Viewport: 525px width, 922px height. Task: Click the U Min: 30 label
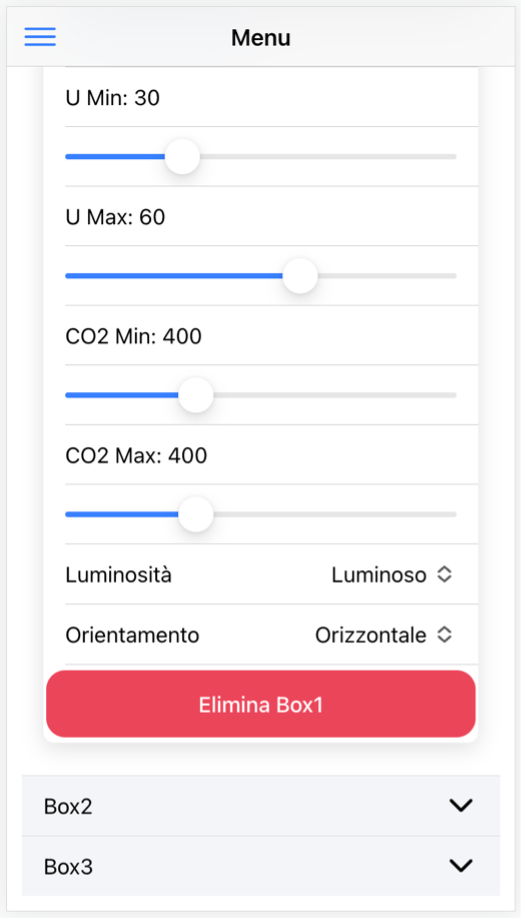112,98
